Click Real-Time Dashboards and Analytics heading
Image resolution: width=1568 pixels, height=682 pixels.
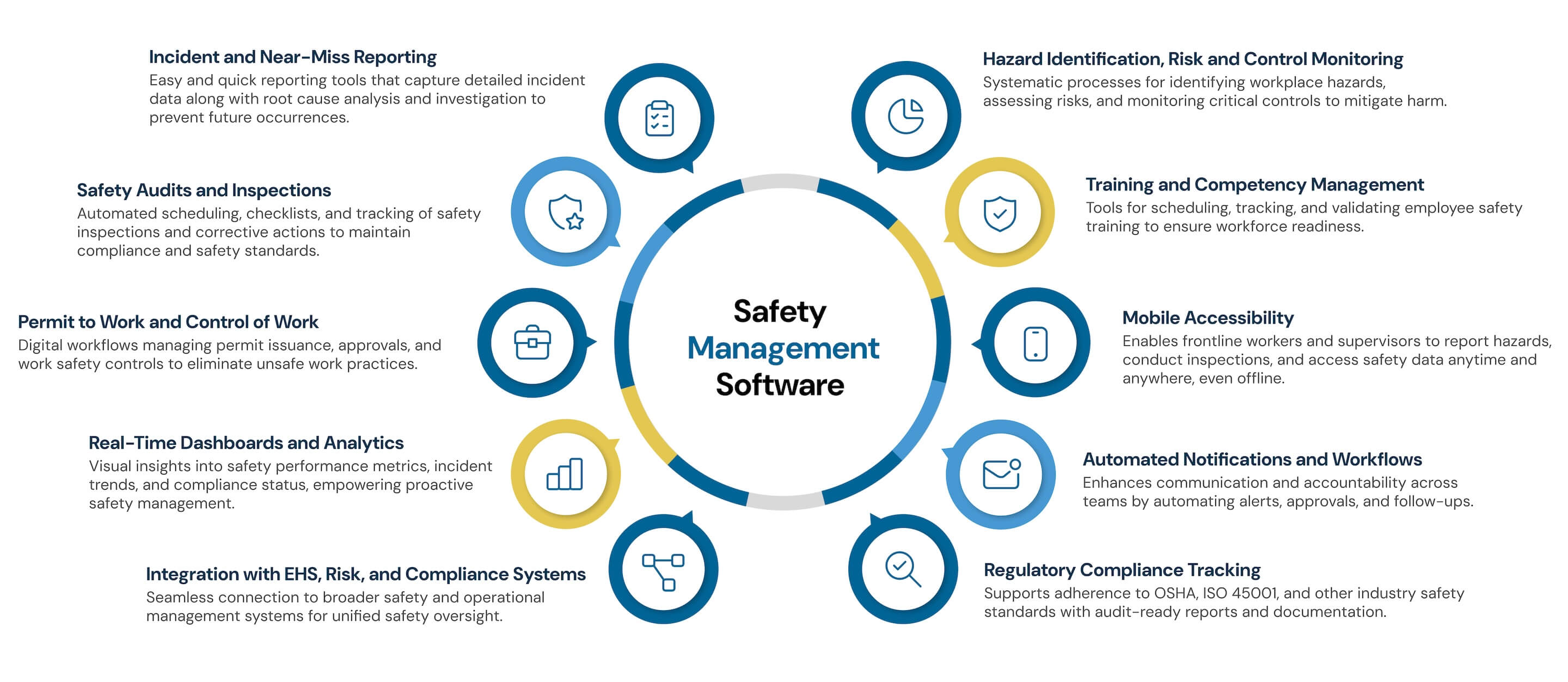click(x=246, y=443)
